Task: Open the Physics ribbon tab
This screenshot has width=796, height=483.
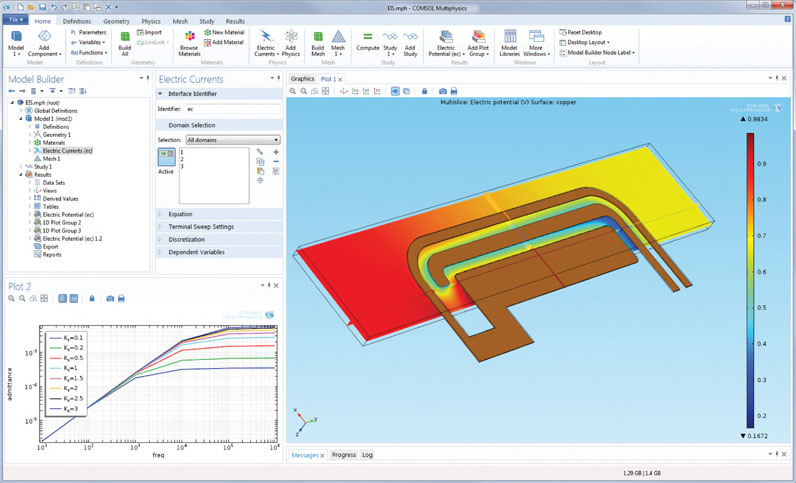Action: click(151, 21)
